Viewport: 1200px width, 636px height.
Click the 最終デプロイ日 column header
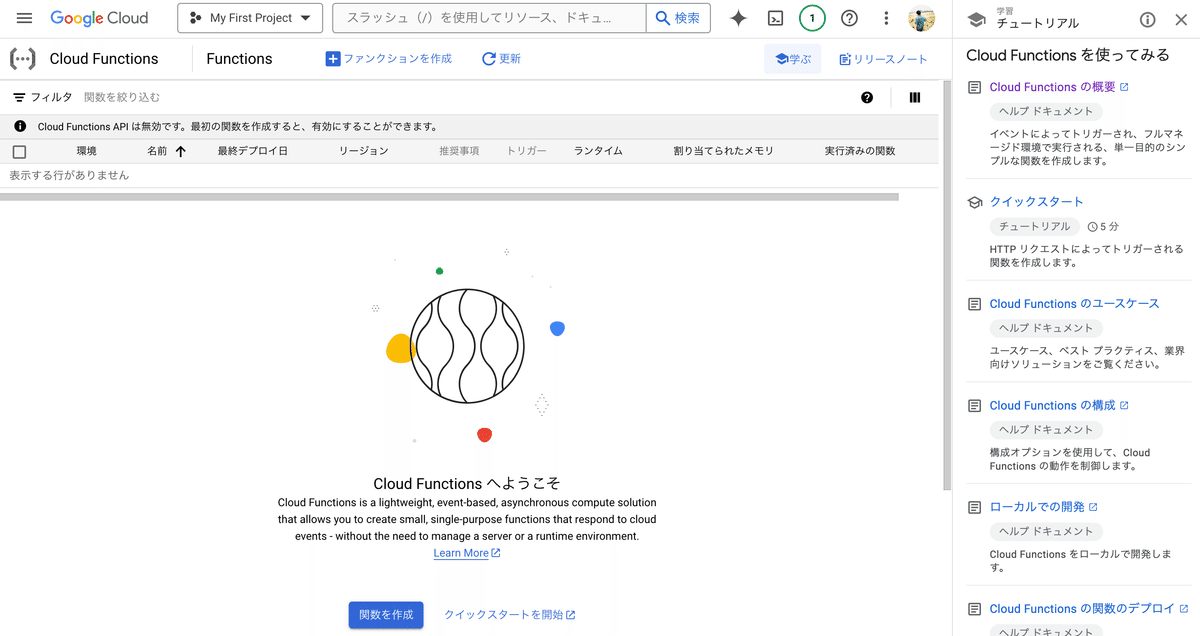click(x=253, y=151)
